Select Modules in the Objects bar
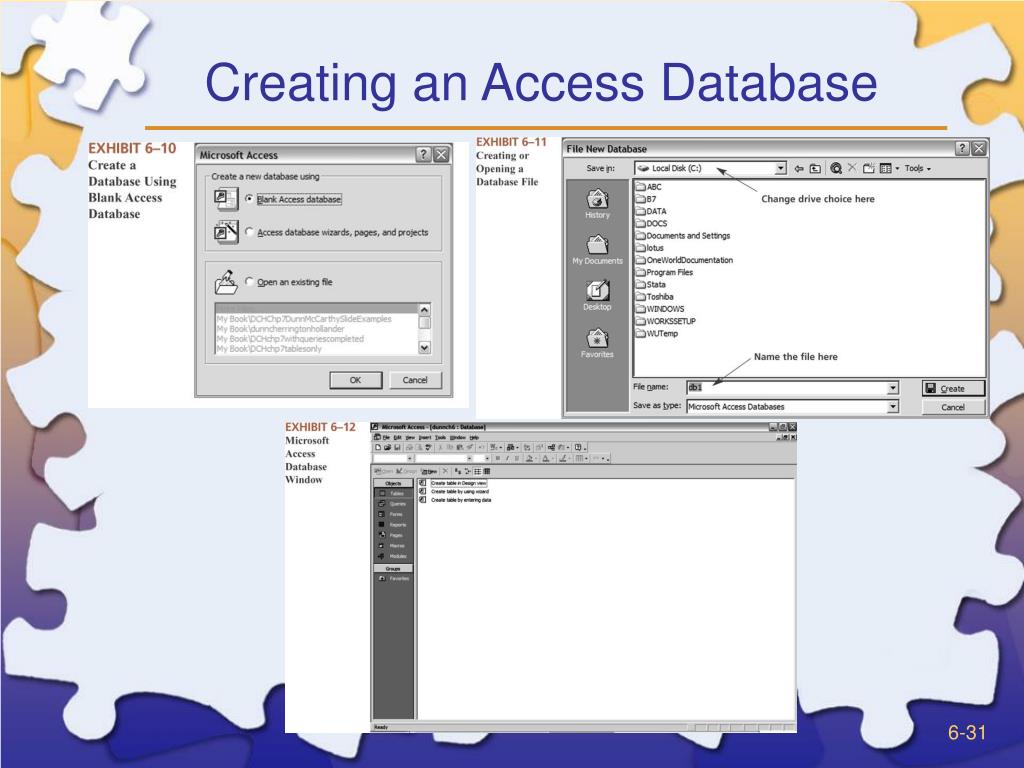This screenshot has width=1024, height=768. pyautogui.click(x=393, y=556)
